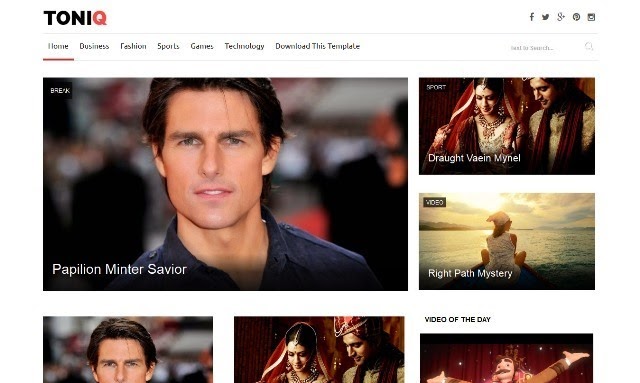Open the cartoon puppet video thumbnail
Screen dimensions: 640x383
[507, 358]
